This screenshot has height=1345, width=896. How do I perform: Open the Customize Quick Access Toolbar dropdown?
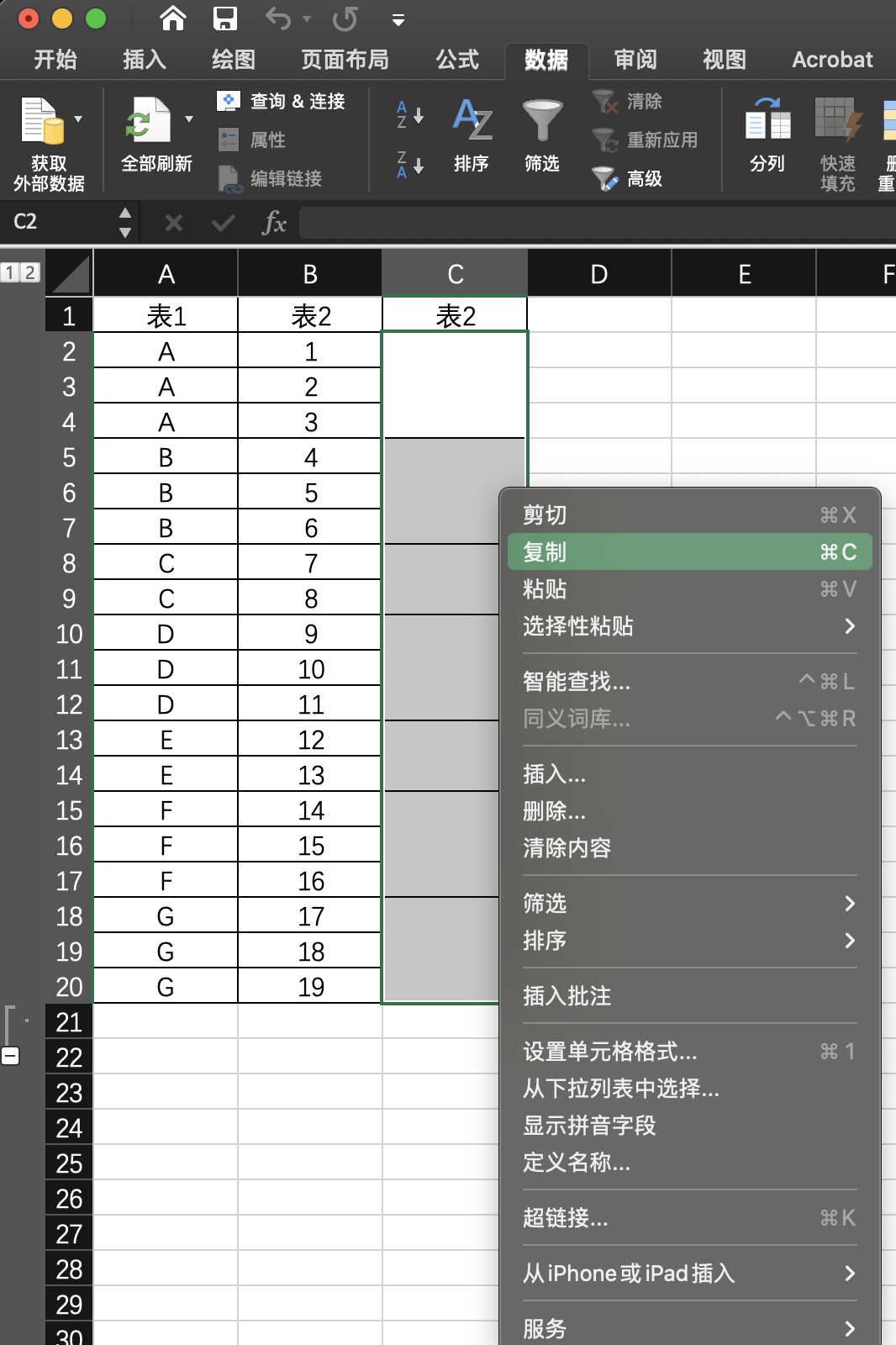coord(398,19)
